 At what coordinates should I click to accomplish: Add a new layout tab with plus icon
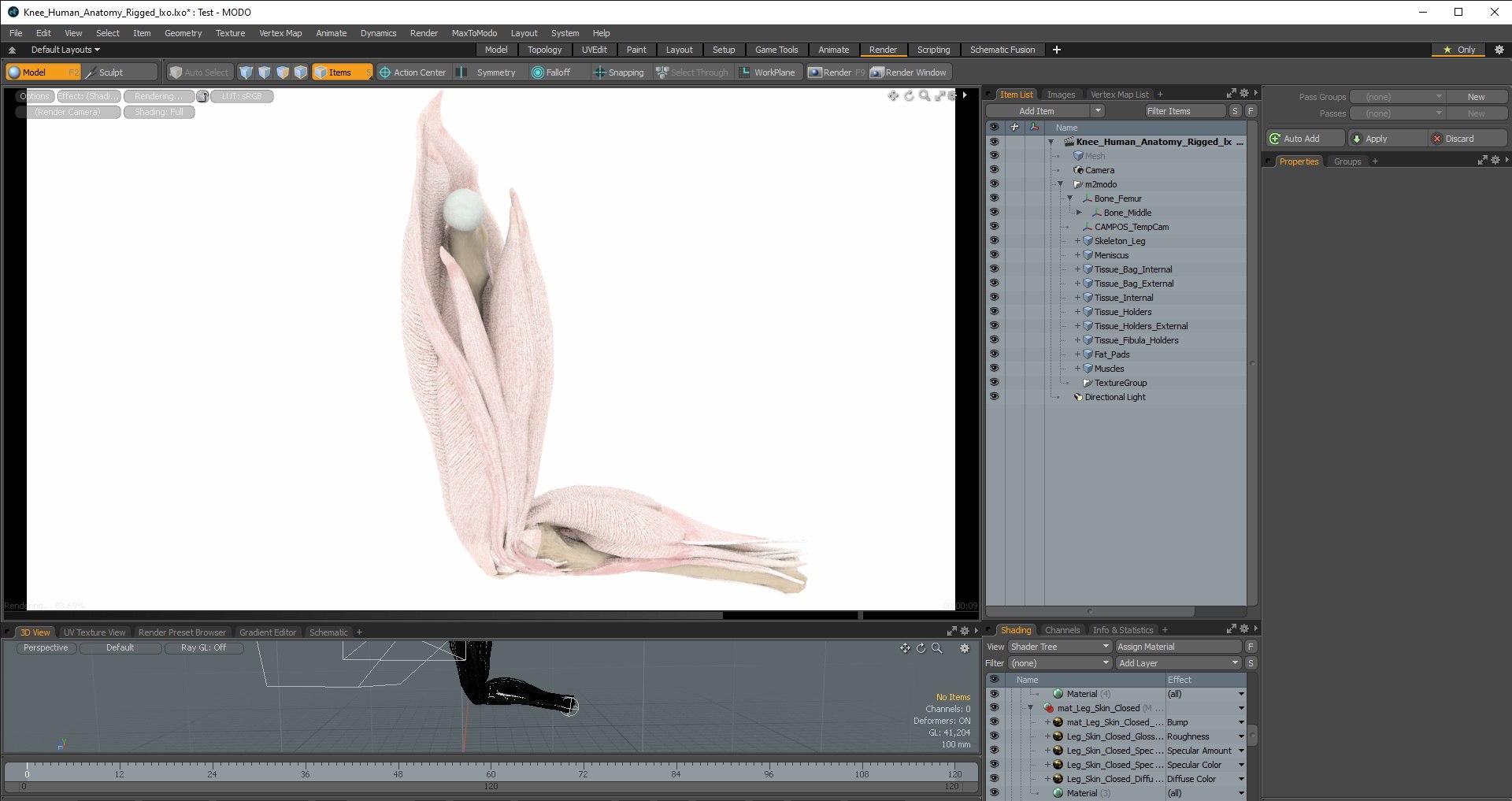click(x=1057, y=50)
